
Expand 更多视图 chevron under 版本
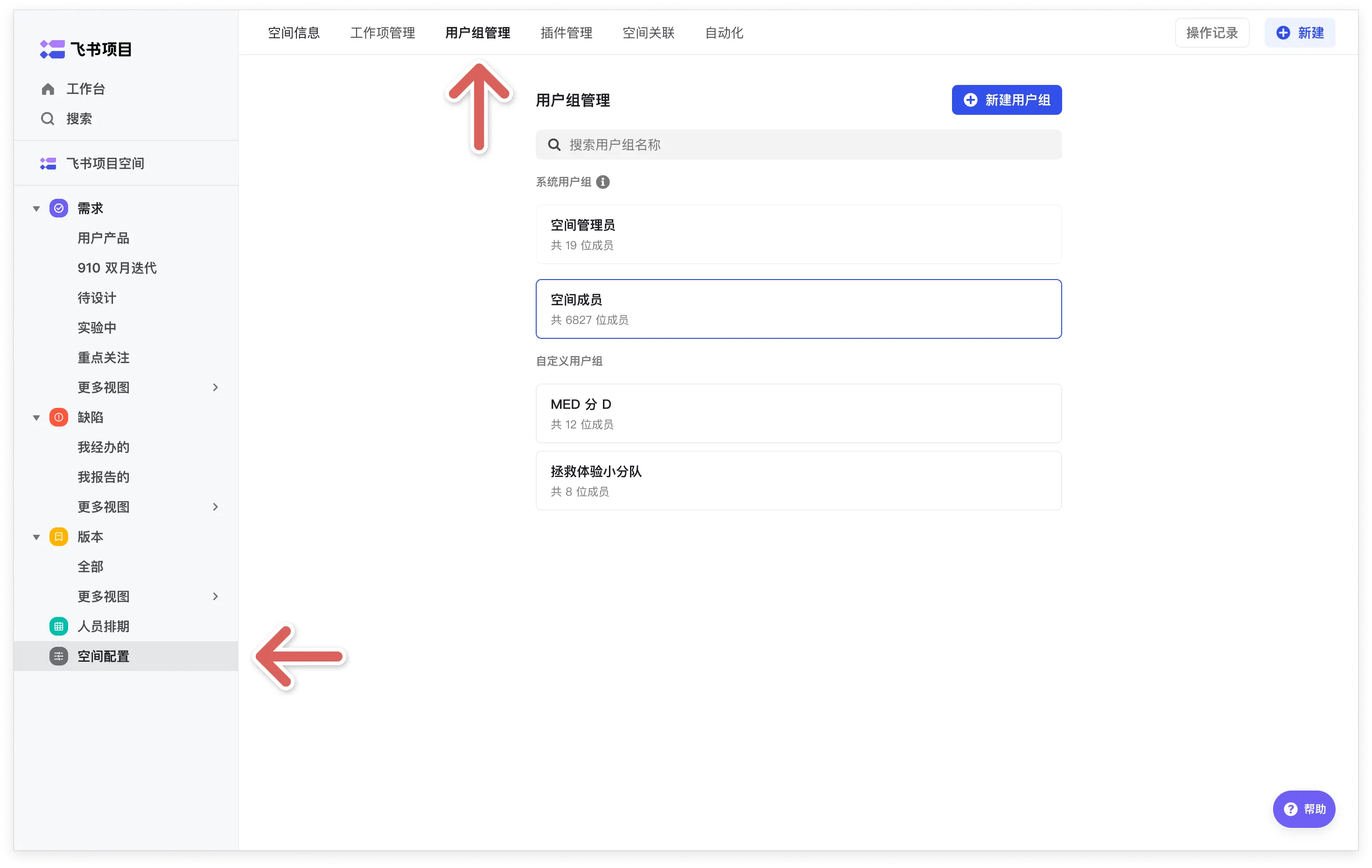pos(216,596)
